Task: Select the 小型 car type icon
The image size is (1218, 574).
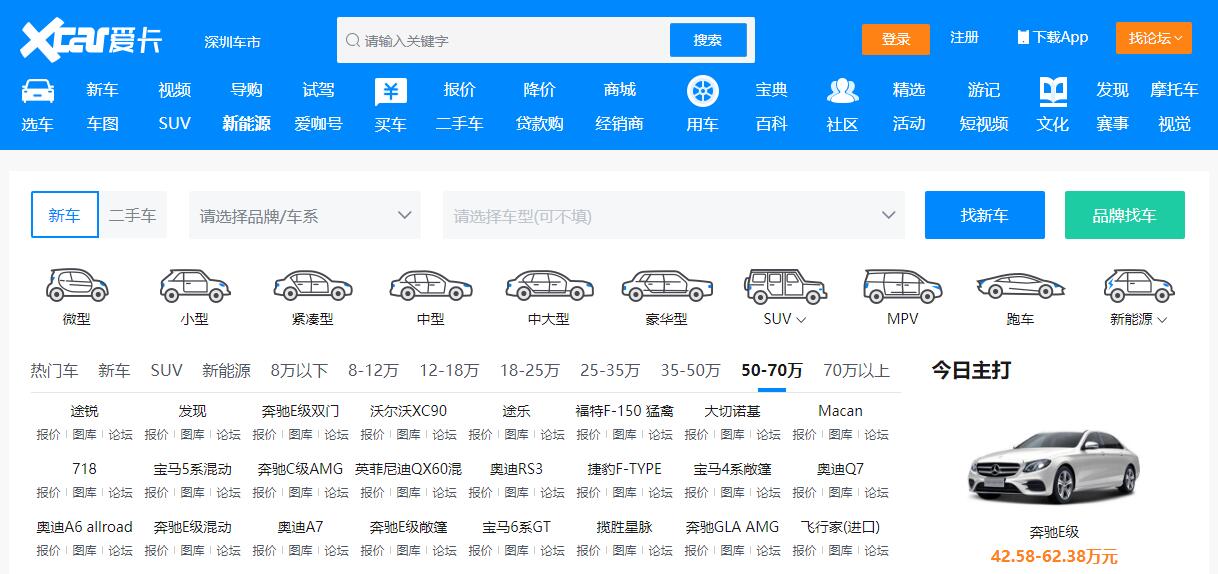Action: tap(195, 286)
